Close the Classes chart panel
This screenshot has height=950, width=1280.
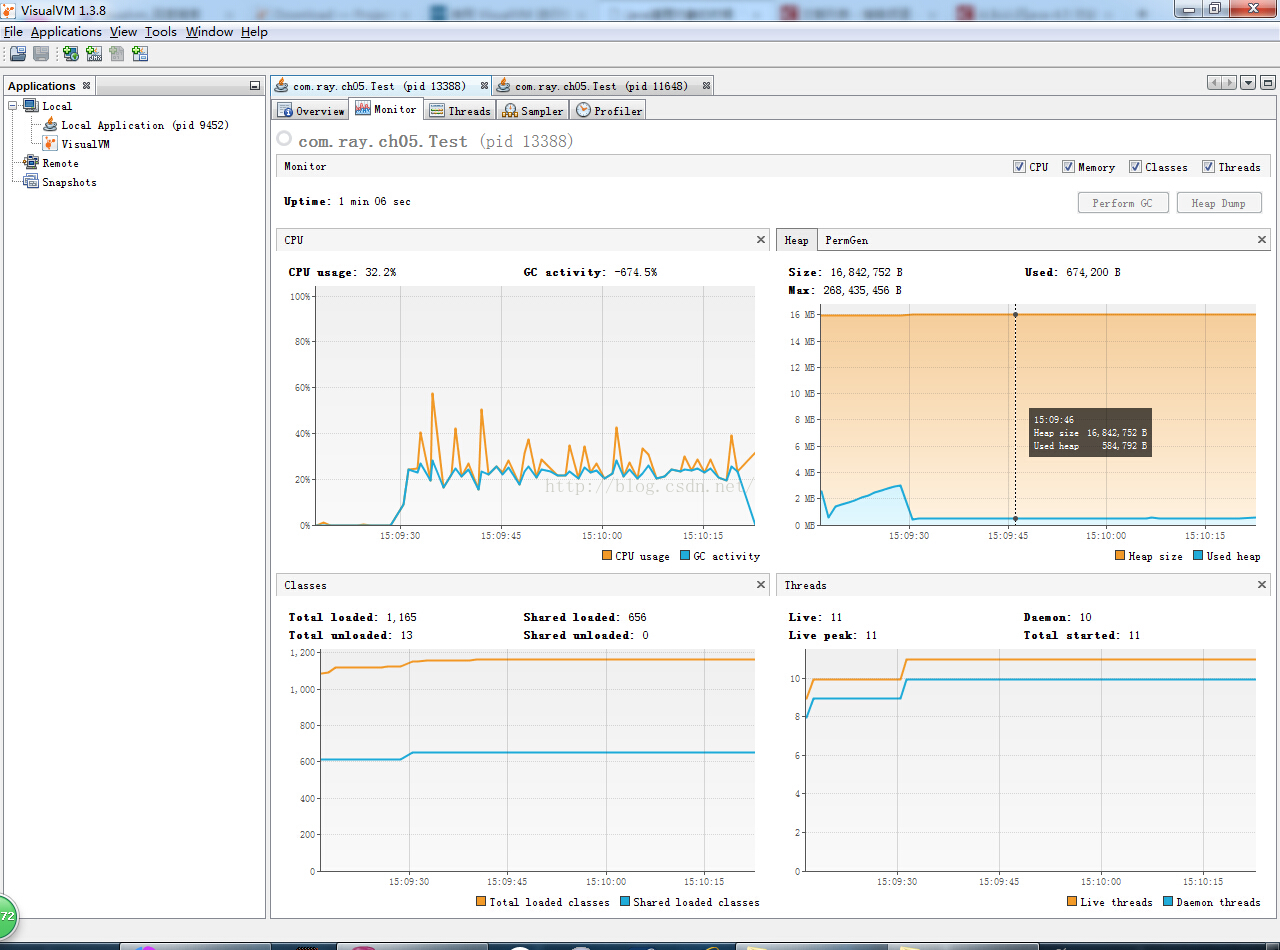pyautogui.click(x=761, y=585)
